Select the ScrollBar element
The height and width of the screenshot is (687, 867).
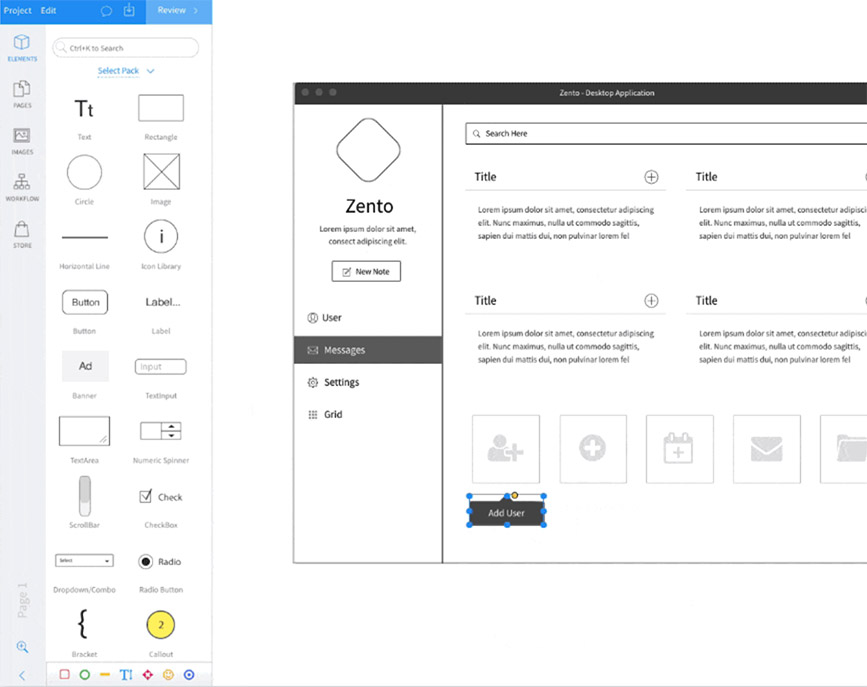[x=84, y=497]
